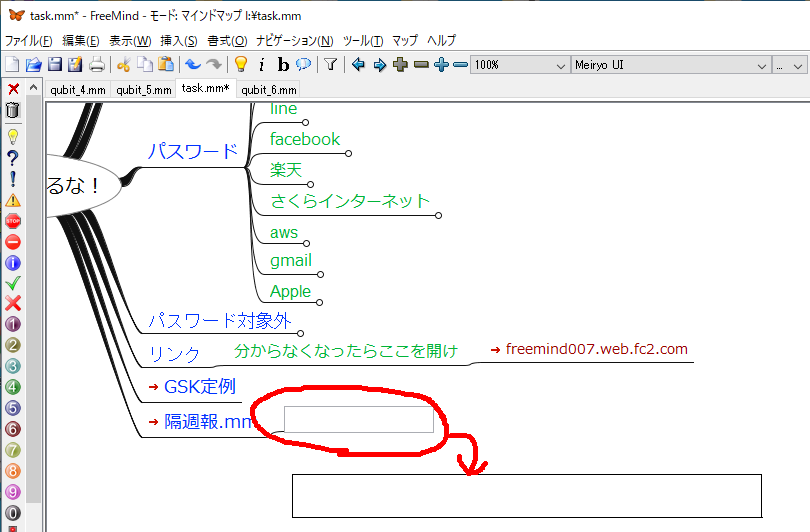
Task: Click the Undo arrow icon
Action: (x=193, y=65)
